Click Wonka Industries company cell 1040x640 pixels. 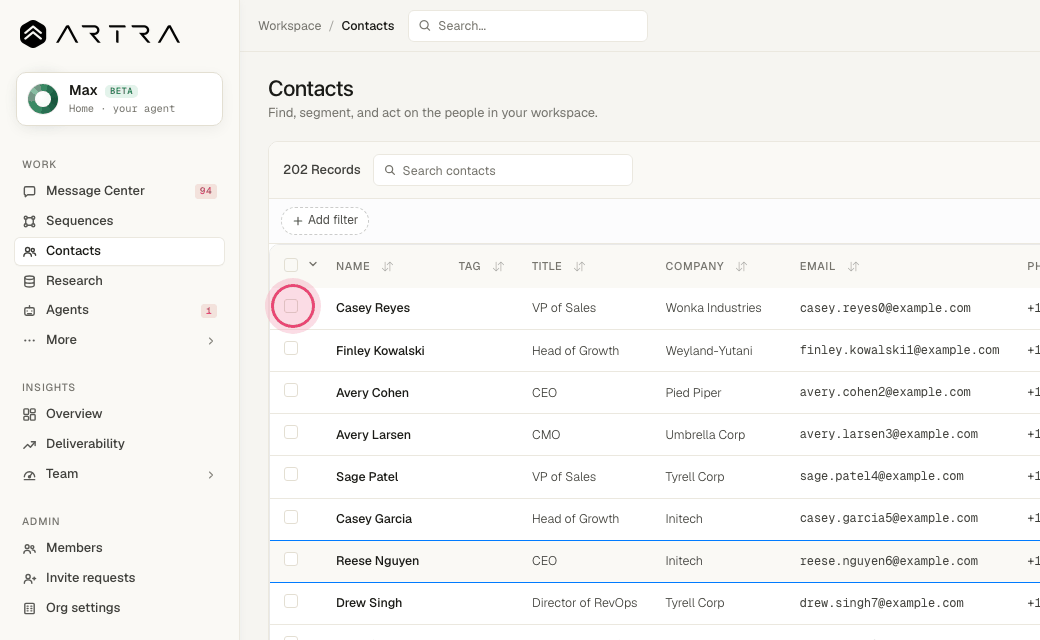click(x=713, y=308)
